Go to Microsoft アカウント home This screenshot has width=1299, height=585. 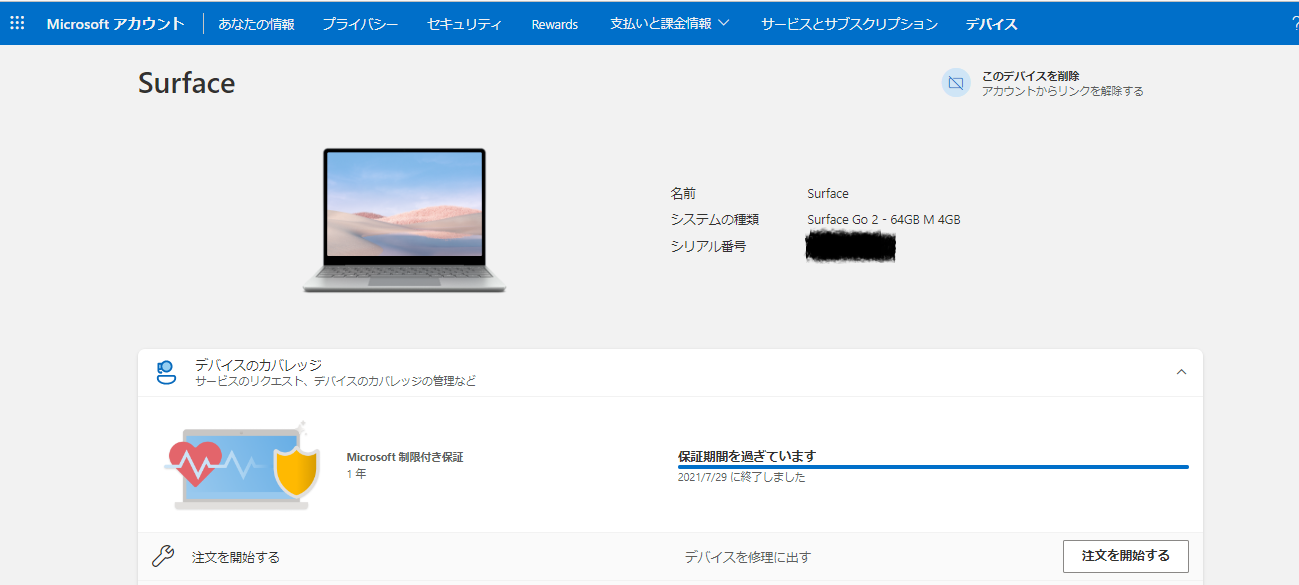tap(115, 23)
